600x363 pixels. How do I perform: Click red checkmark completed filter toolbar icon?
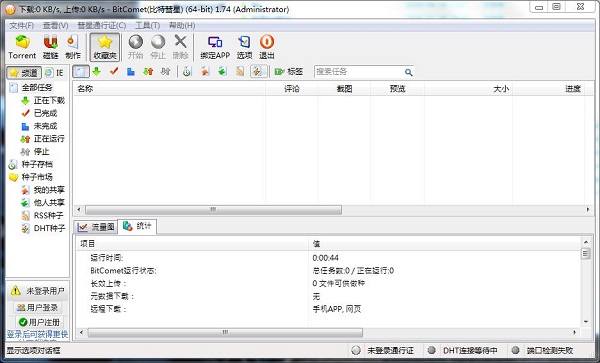pos(114,72)
